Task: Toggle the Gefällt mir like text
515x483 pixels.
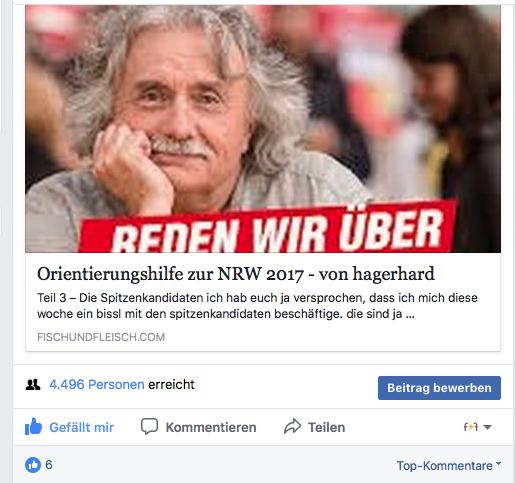Action: [81, 427]
